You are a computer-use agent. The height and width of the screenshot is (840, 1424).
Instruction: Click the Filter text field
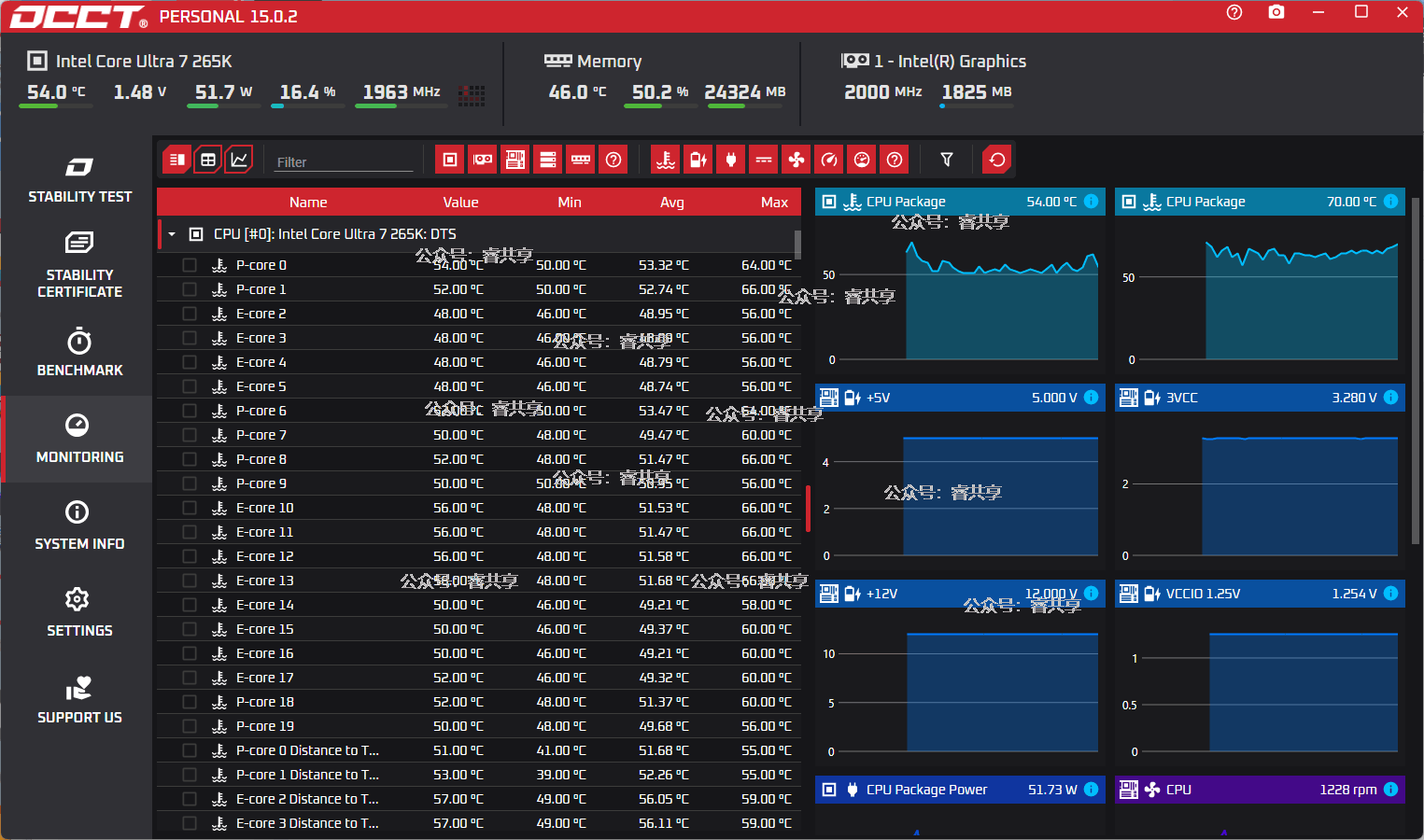[x=343, y=161]
